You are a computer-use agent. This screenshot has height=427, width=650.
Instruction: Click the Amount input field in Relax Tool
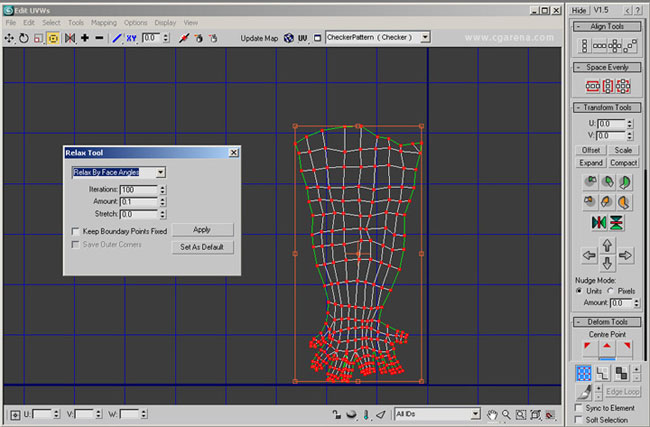point(138,202)
